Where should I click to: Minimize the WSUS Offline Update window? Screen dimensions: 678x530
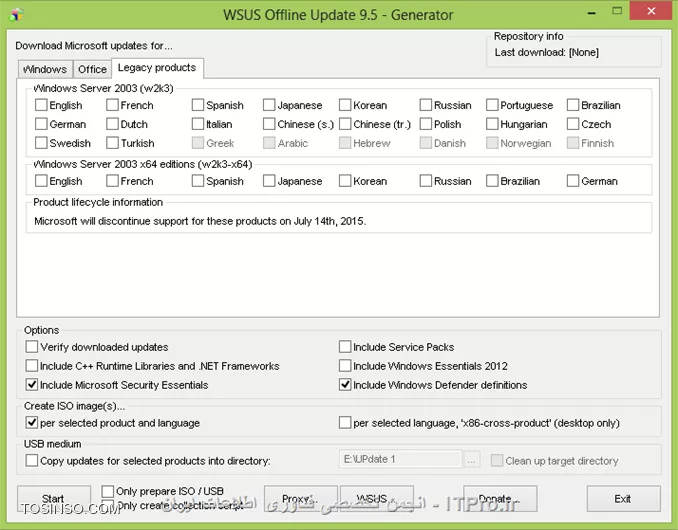(592, 13)
